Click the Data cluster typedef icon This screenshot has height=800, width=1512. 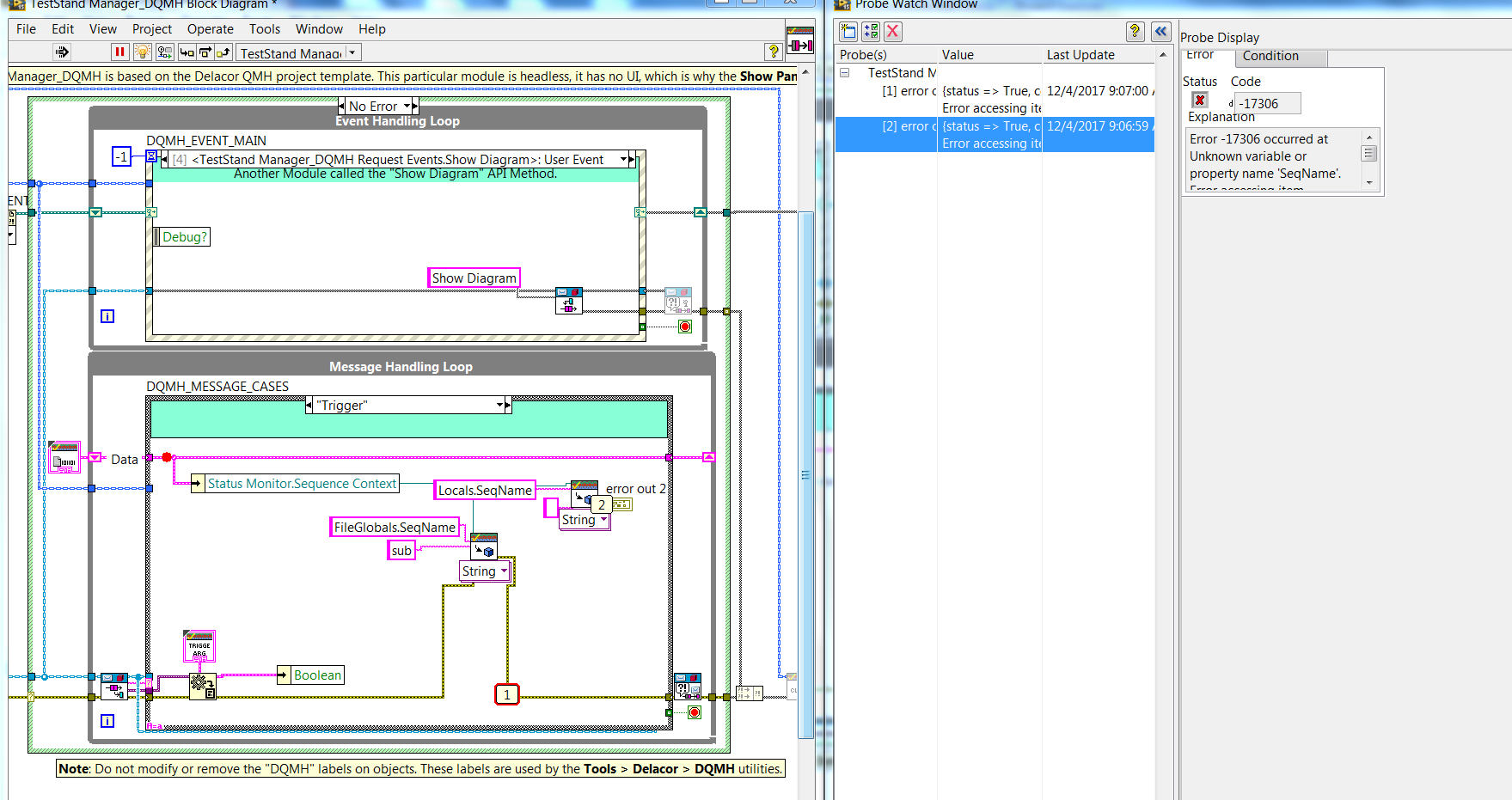click(64, 457)
